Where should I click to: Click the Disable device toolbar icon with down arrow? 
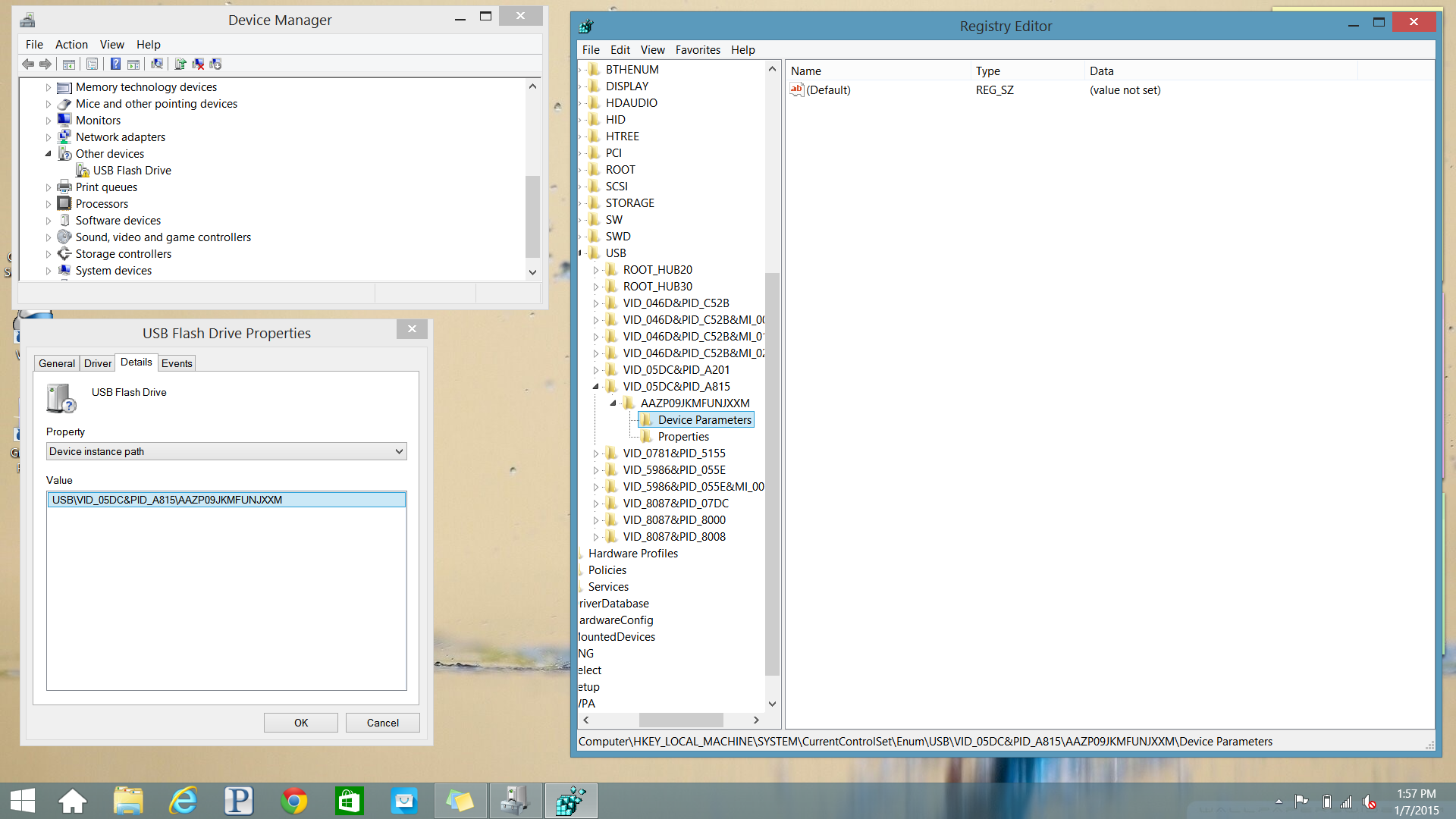click(215, 64)
